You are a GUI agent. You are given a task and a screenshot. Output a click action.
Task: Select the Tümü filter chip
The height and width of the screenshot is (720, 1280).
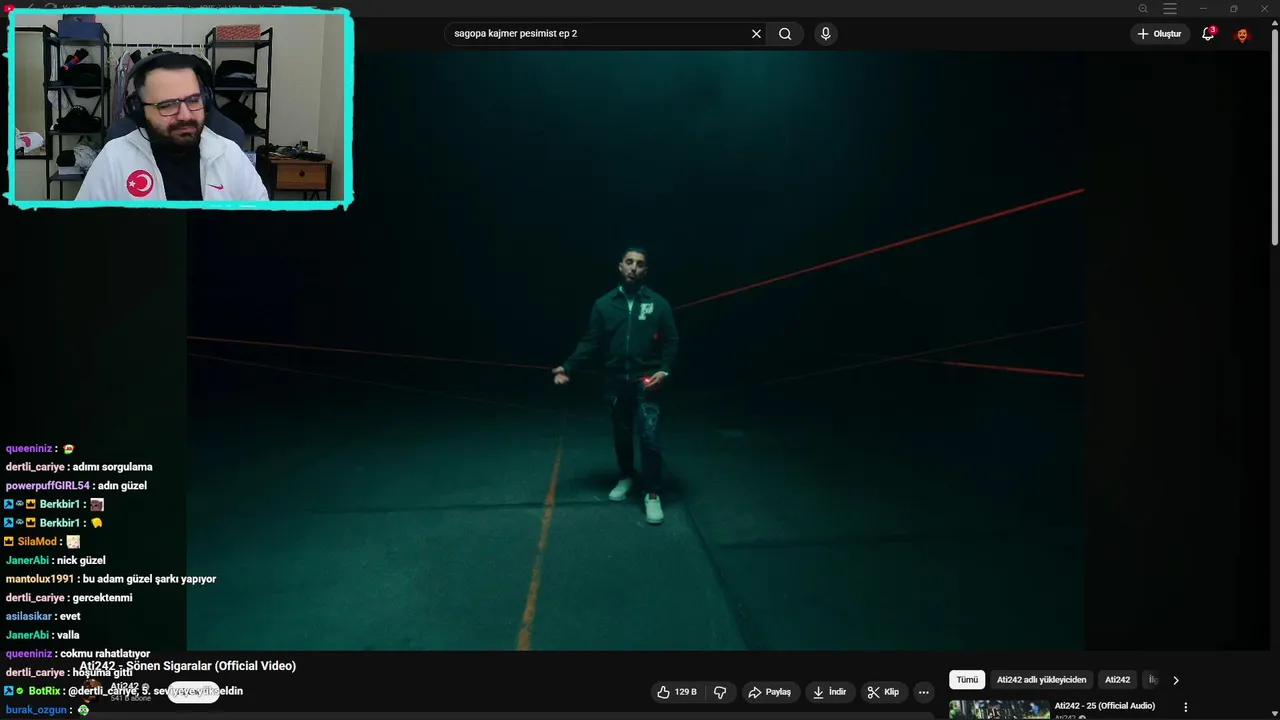[x=967, y=680]
